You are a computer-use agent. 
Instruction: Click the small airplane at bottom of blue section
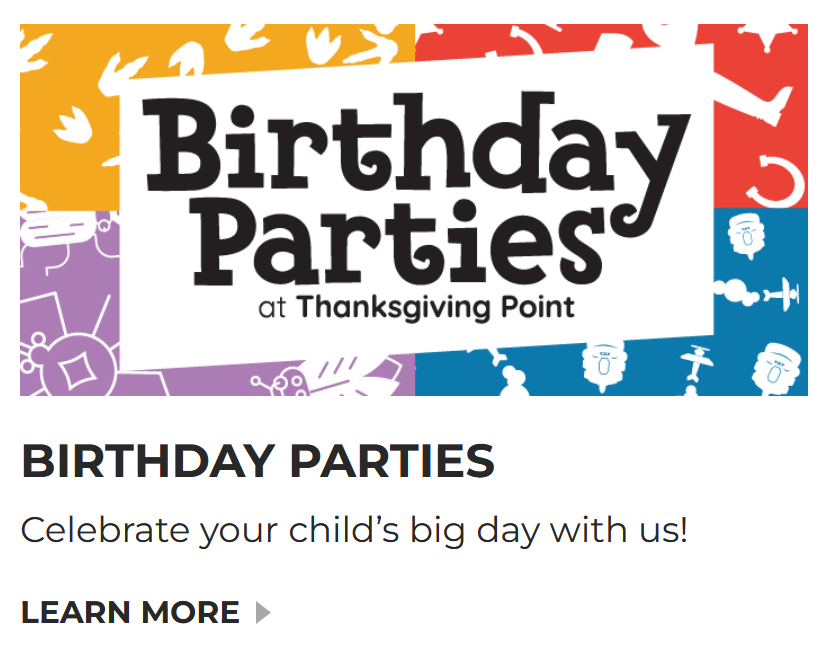tap(697, 362)
